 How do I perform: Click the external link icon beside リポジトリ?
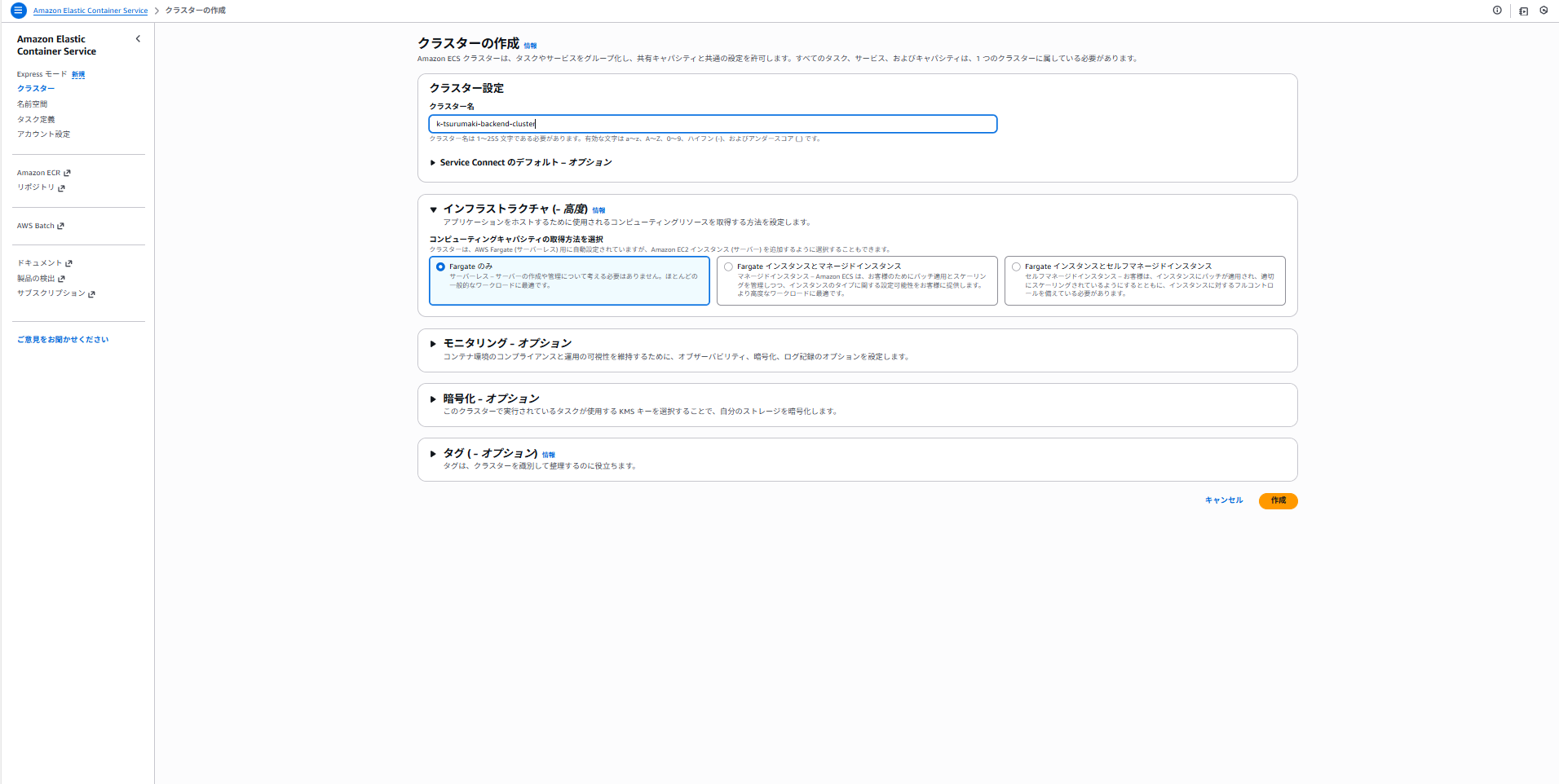61,188
